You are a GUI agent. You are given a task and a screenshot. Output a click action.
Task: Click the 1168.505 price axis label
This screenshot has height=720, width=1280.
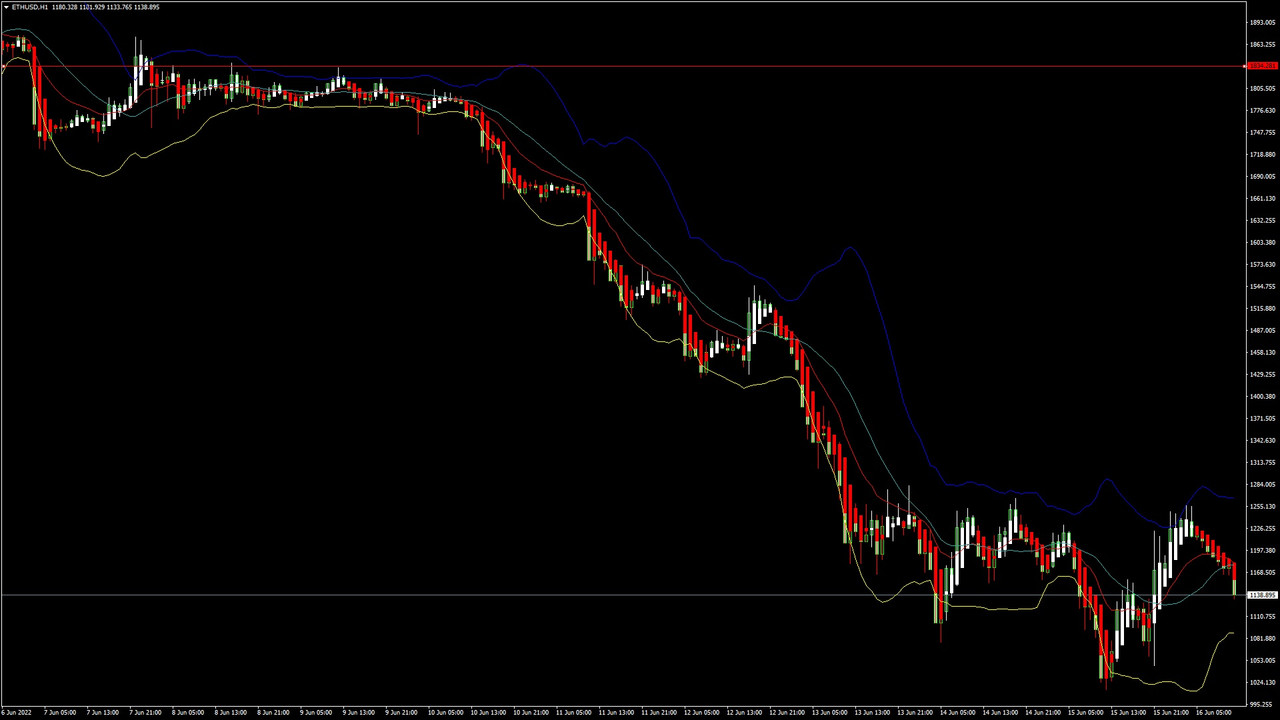[1262, 572]
